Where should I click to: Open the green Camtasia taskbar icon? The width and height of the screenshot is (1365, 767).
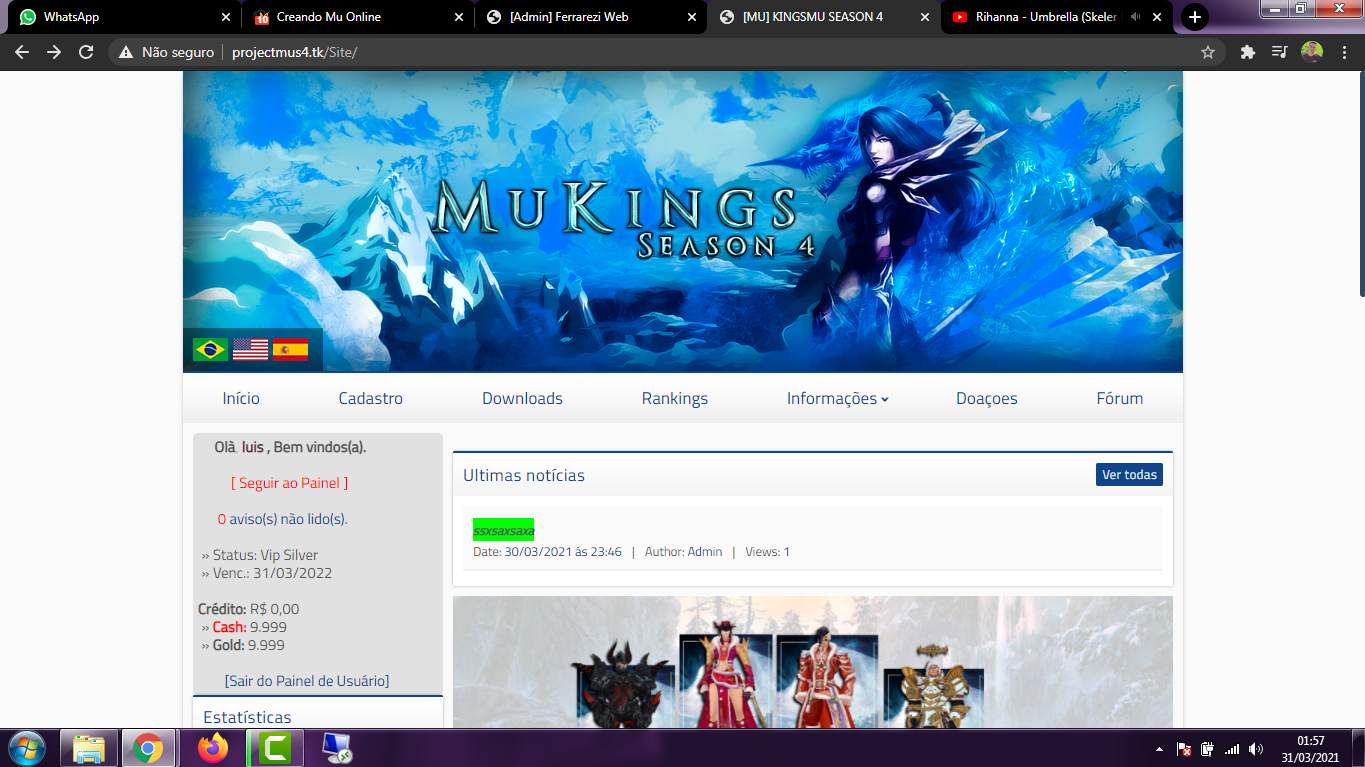pyautogui.click(x=273, y=748)
